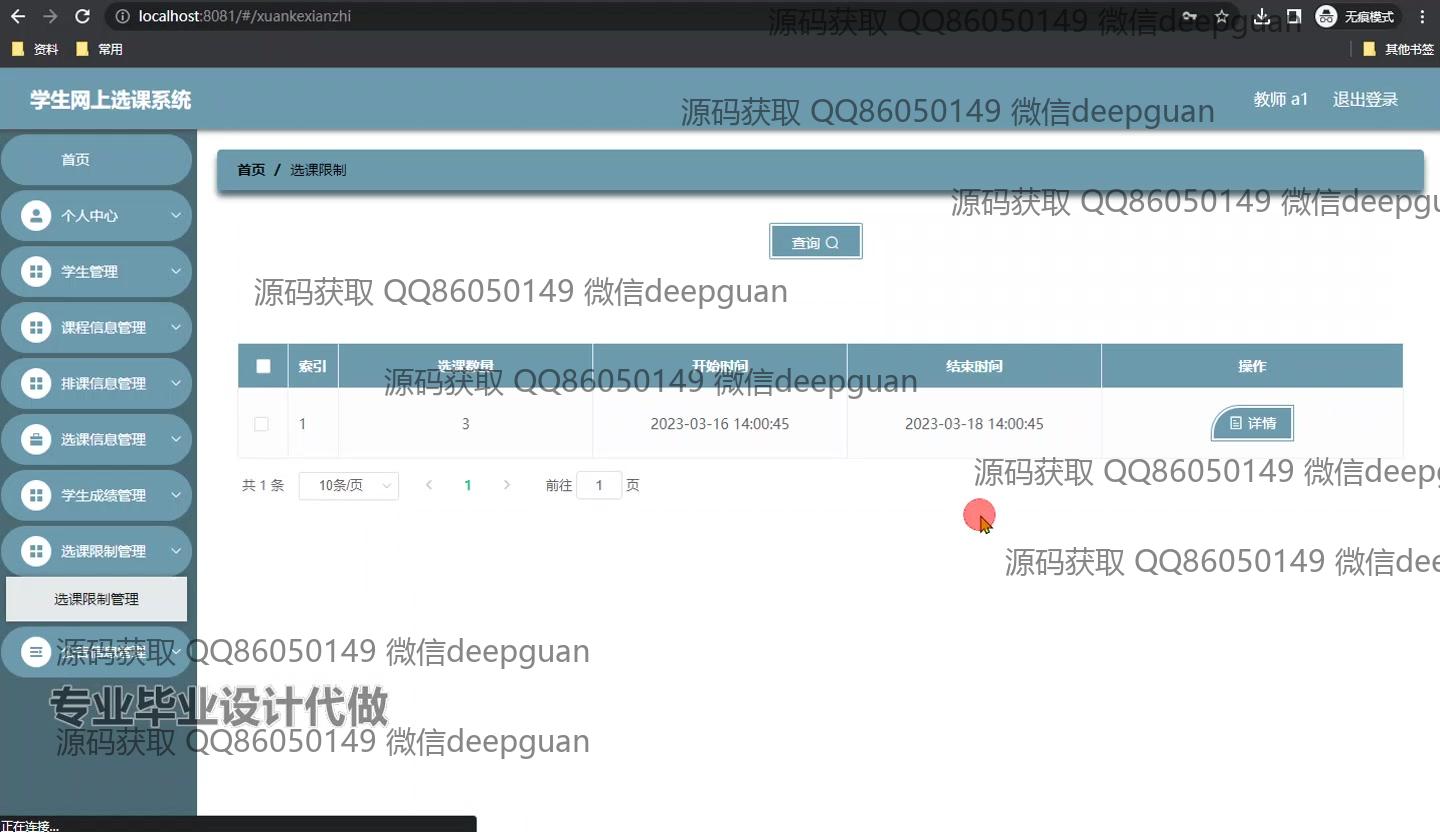Image resolution: width=1440 pixels, height=832 pixels.
Task: Click the end time cell 2023-03-18 14:00:45
Action: click(x=974, y=424)
